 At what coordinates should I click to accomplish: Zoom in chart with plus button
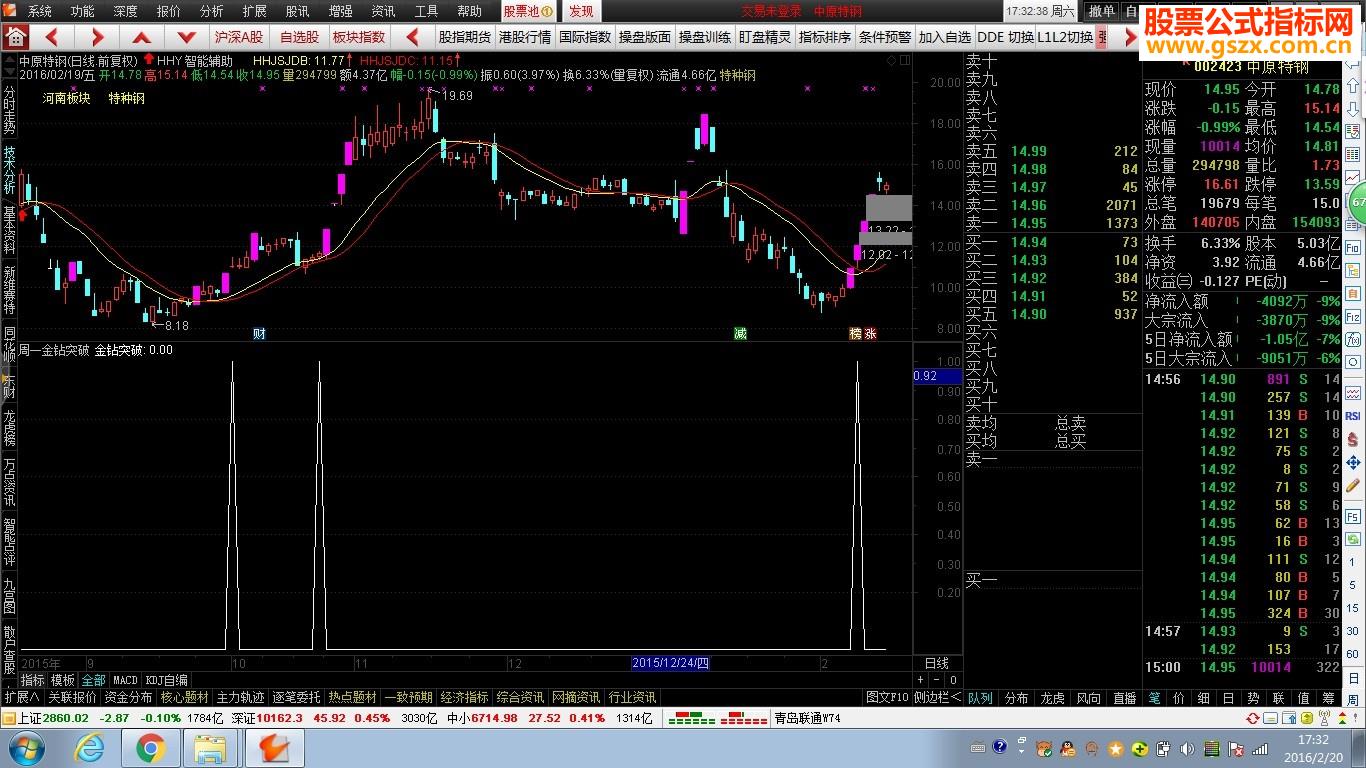921,680
